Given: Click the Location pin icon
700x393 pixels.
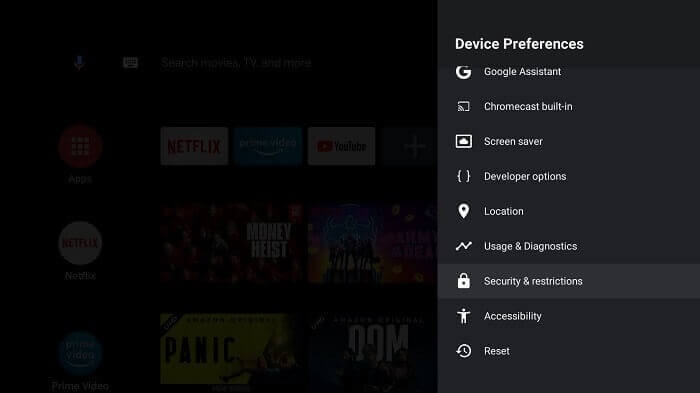Looking at the screenshot, I should click(463, 211).
